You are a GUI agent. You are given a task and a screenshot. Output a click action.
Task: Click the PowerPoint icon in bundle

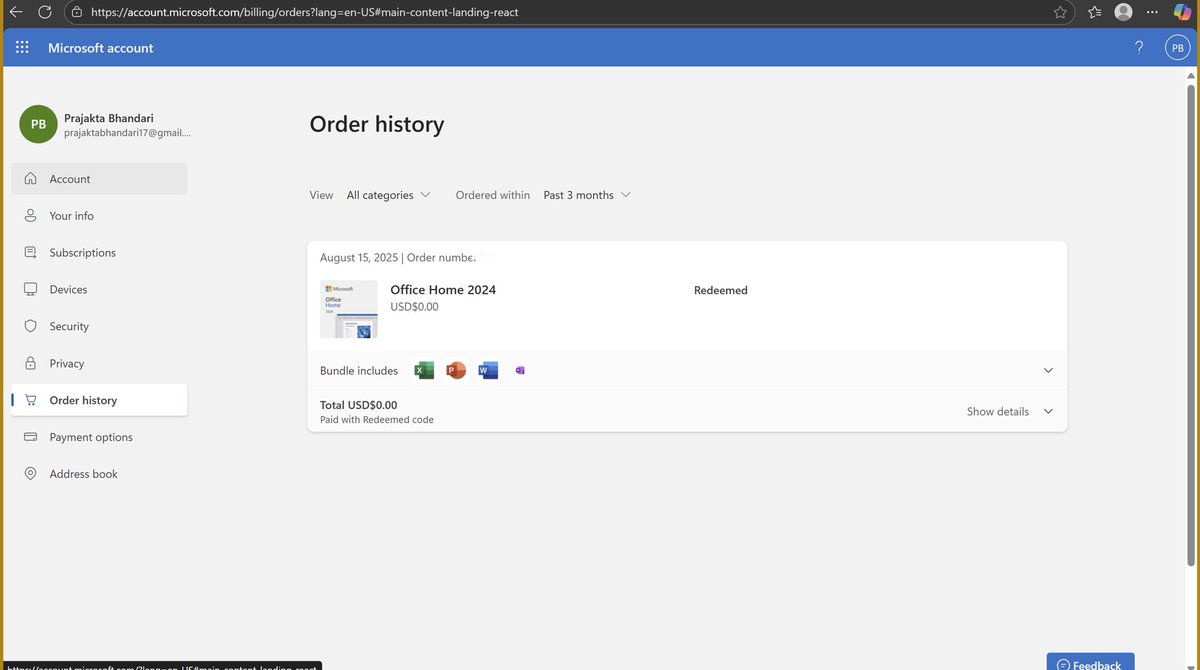coord(456,370)
